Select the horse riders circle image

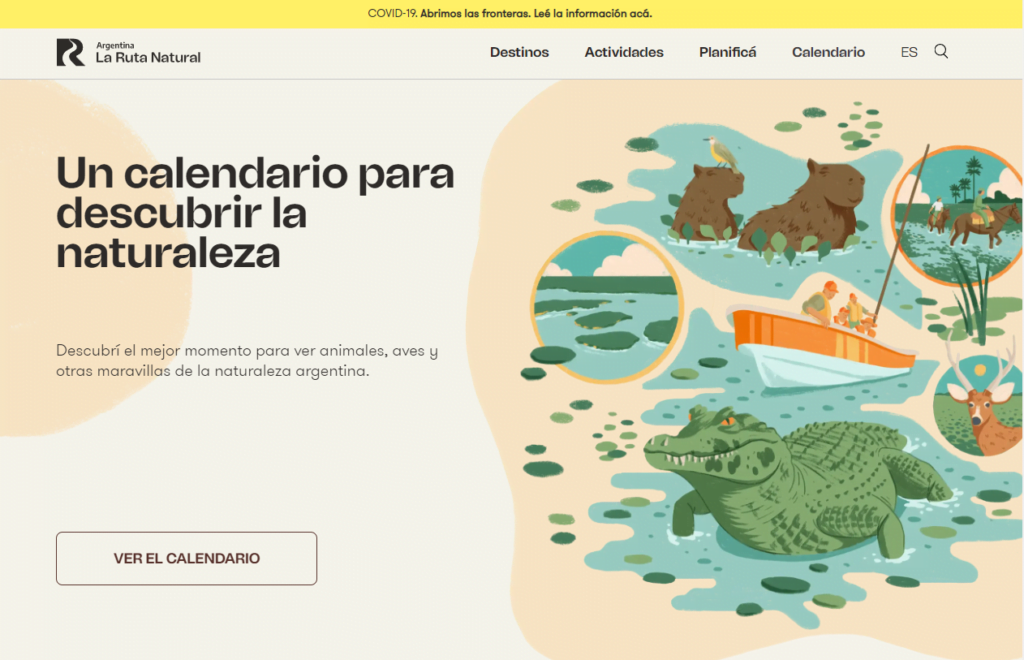957,215
